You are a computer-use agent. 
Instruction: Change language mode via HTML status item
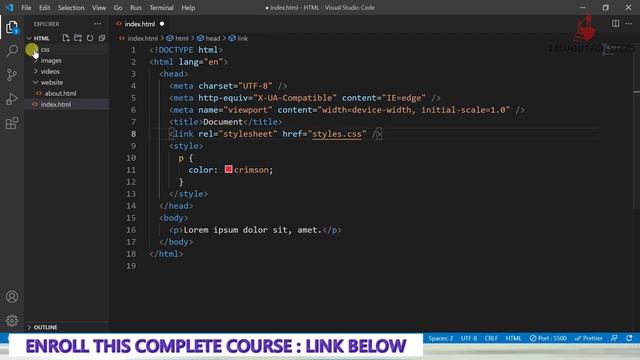click(513, 338)
